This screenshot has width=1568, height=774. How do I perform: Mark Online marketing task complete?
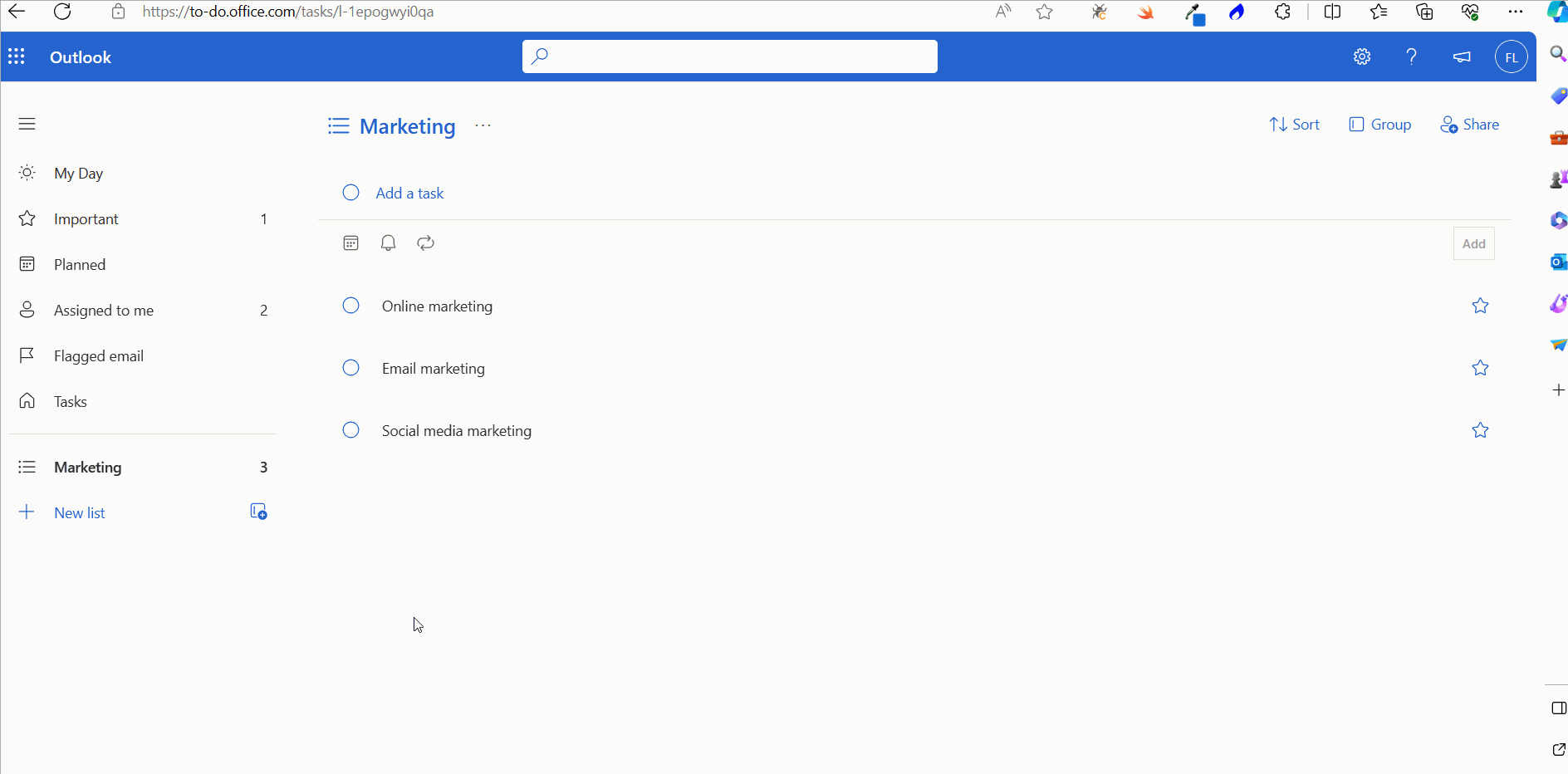coord(350,306)
